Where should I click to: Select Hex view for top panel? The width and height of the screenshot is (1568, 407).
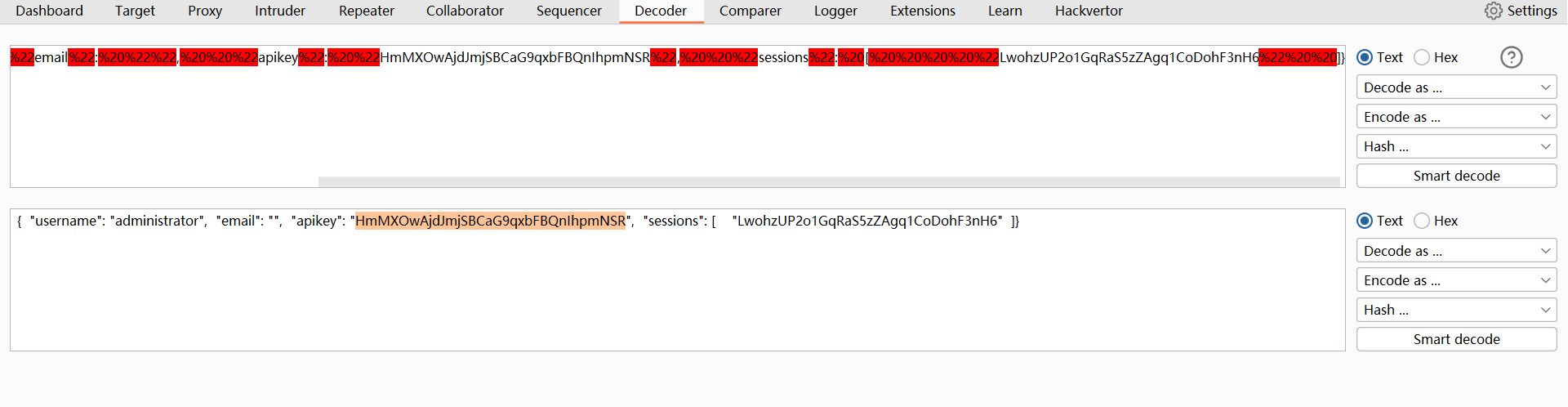pyautogui.click(x=1422, y=57)
